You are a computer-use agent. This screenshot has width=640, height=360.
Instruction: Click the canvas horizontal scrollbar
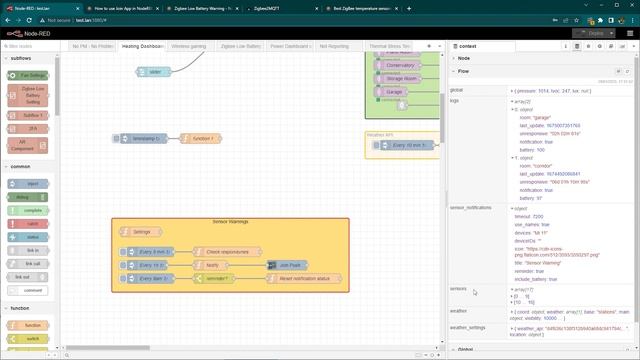click(x=108, y=348)
